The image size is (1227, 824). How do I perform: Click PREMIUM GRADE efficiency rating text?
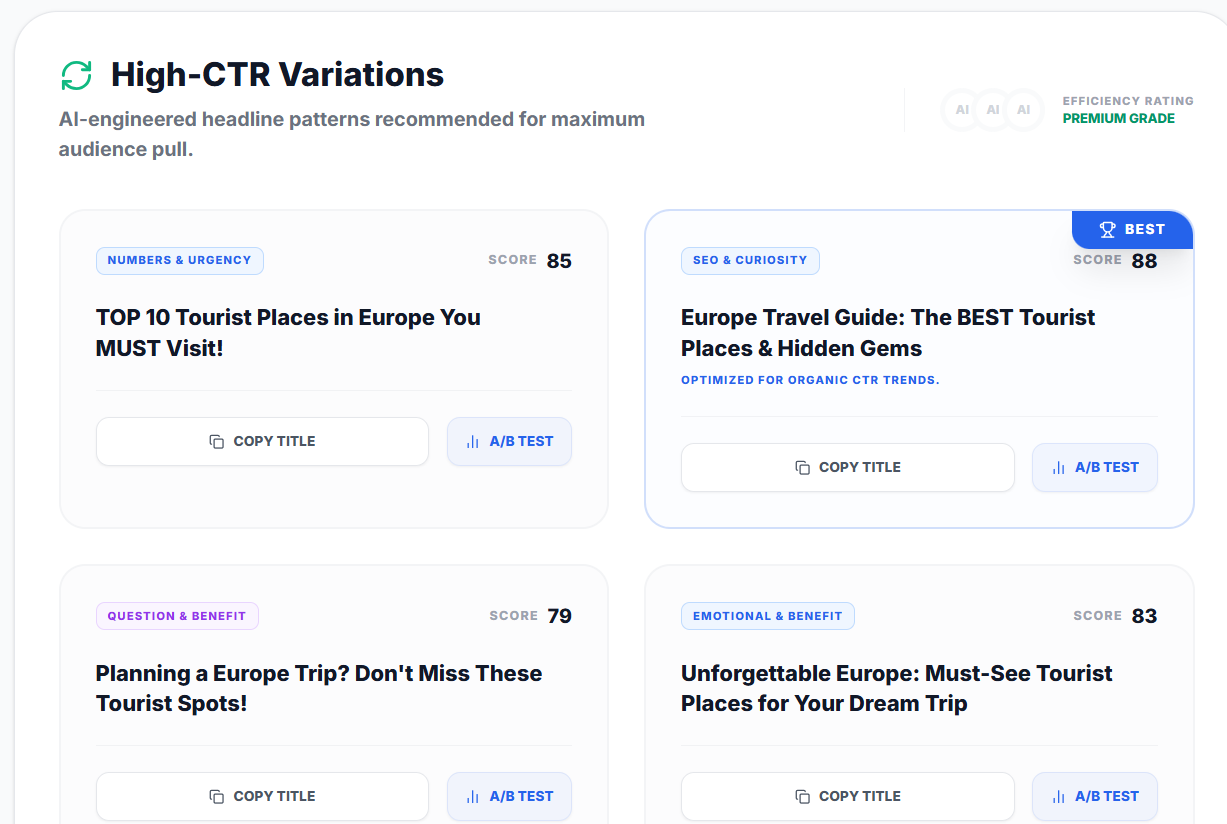(1118, 118)
